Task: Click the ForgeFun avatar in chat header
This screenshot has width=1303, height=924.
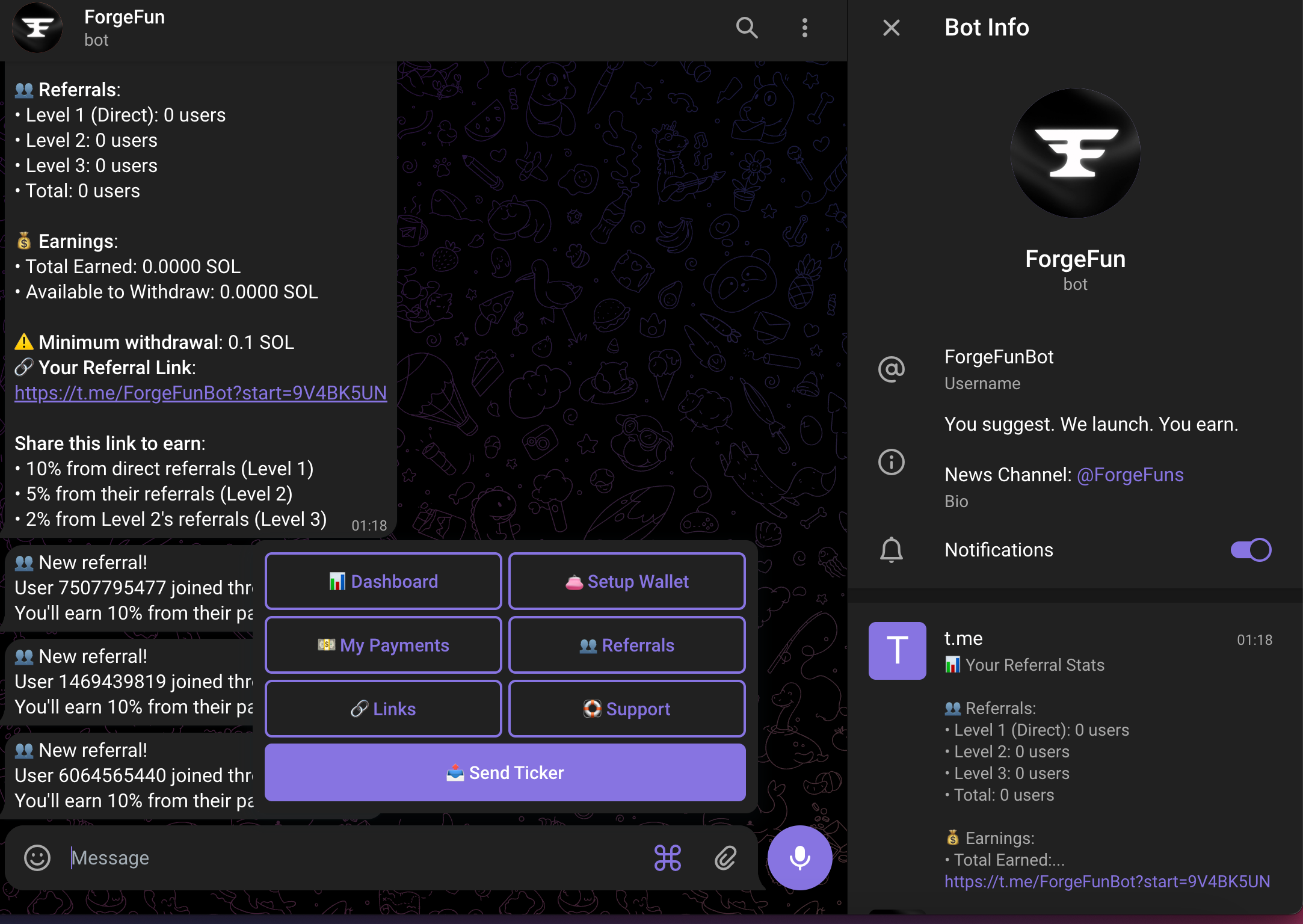Action: click(37, 28)
